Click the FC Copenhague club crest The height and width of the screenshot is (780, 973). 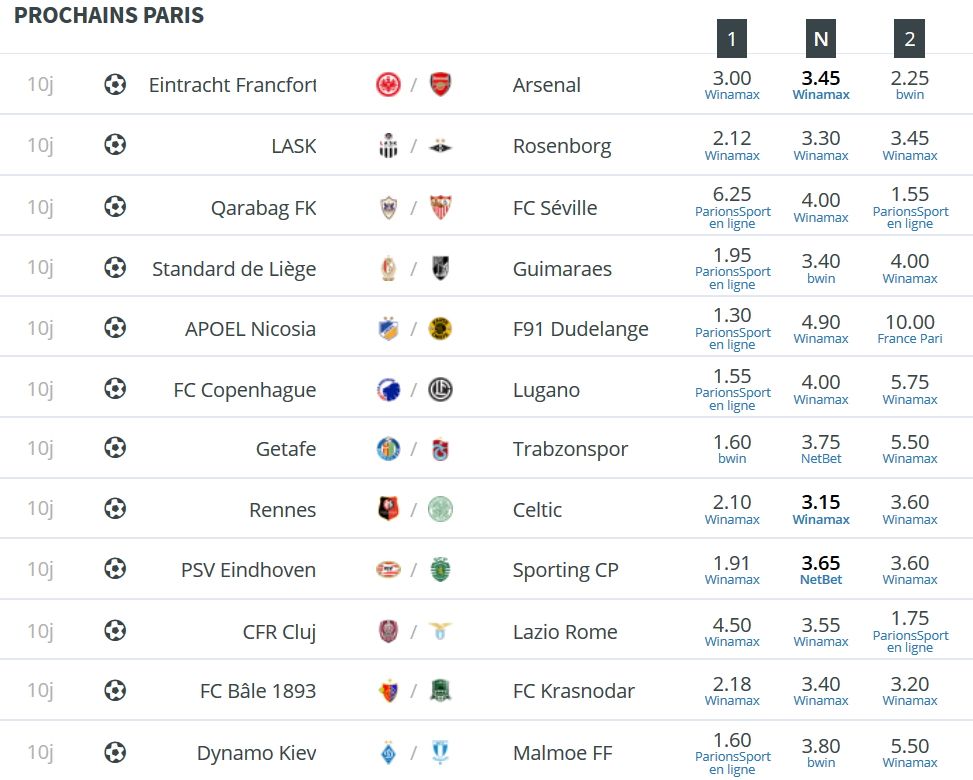[388, 390]
